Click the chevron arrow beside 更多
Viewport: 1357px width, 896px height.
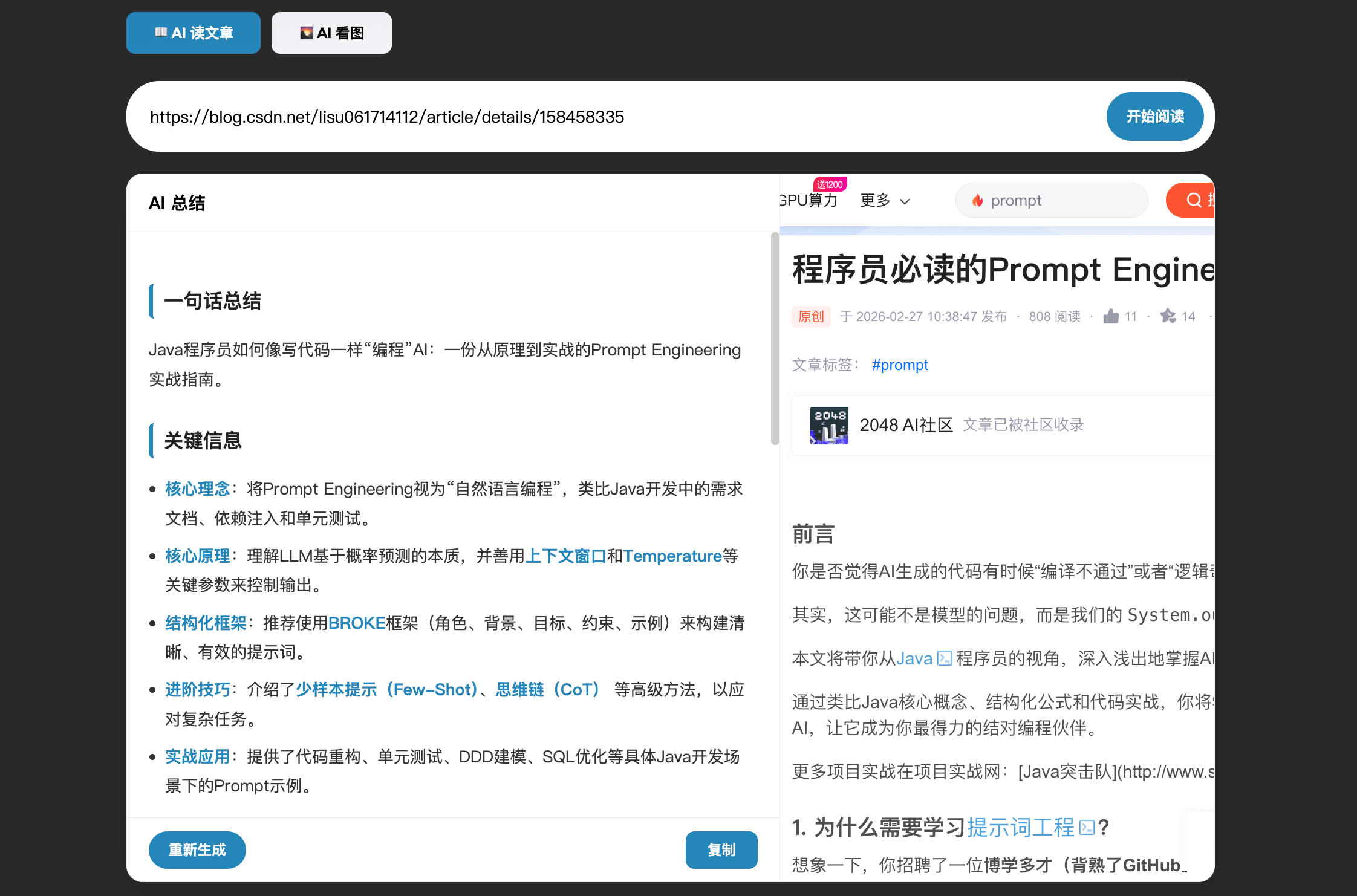905,201
